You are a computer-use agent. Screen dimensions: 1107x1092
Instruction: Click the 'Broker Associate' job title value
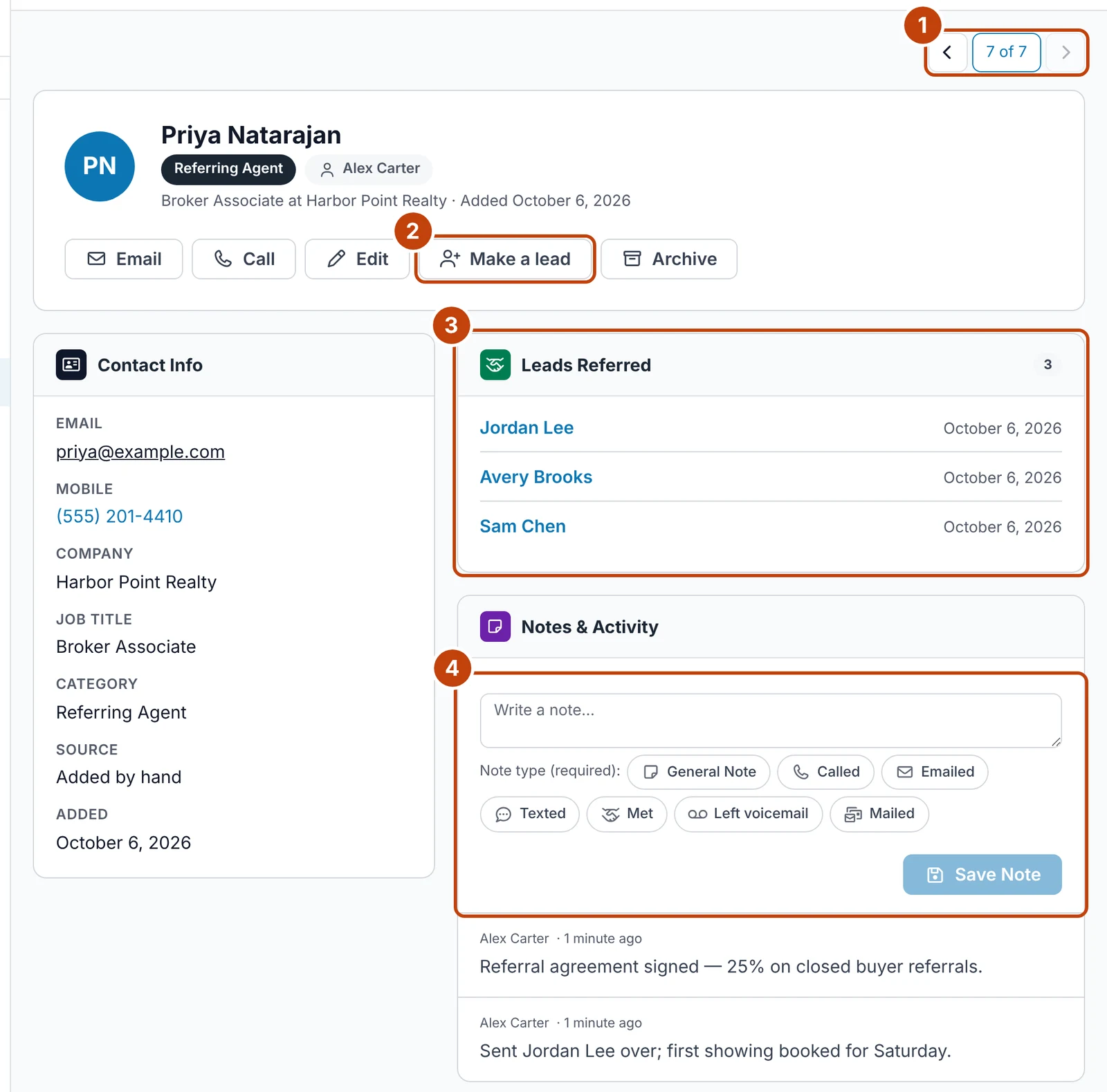126,647
